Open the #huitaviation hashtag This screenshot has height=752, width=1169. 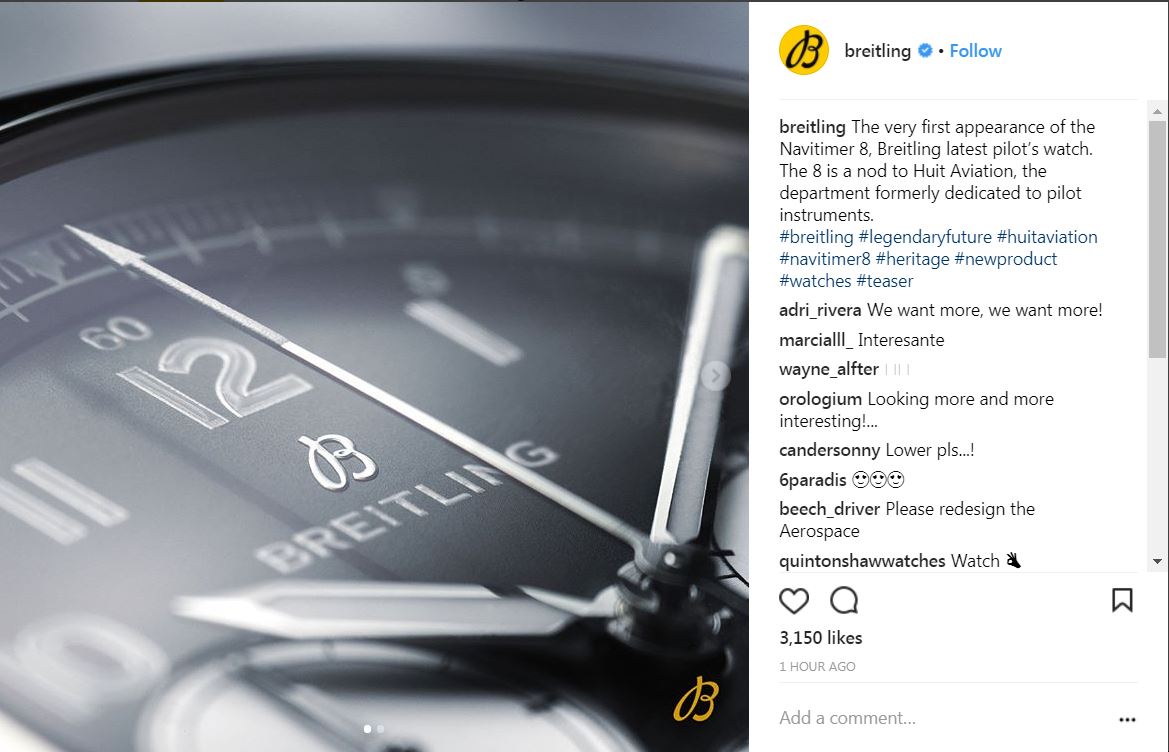[x=1047, y=237]
